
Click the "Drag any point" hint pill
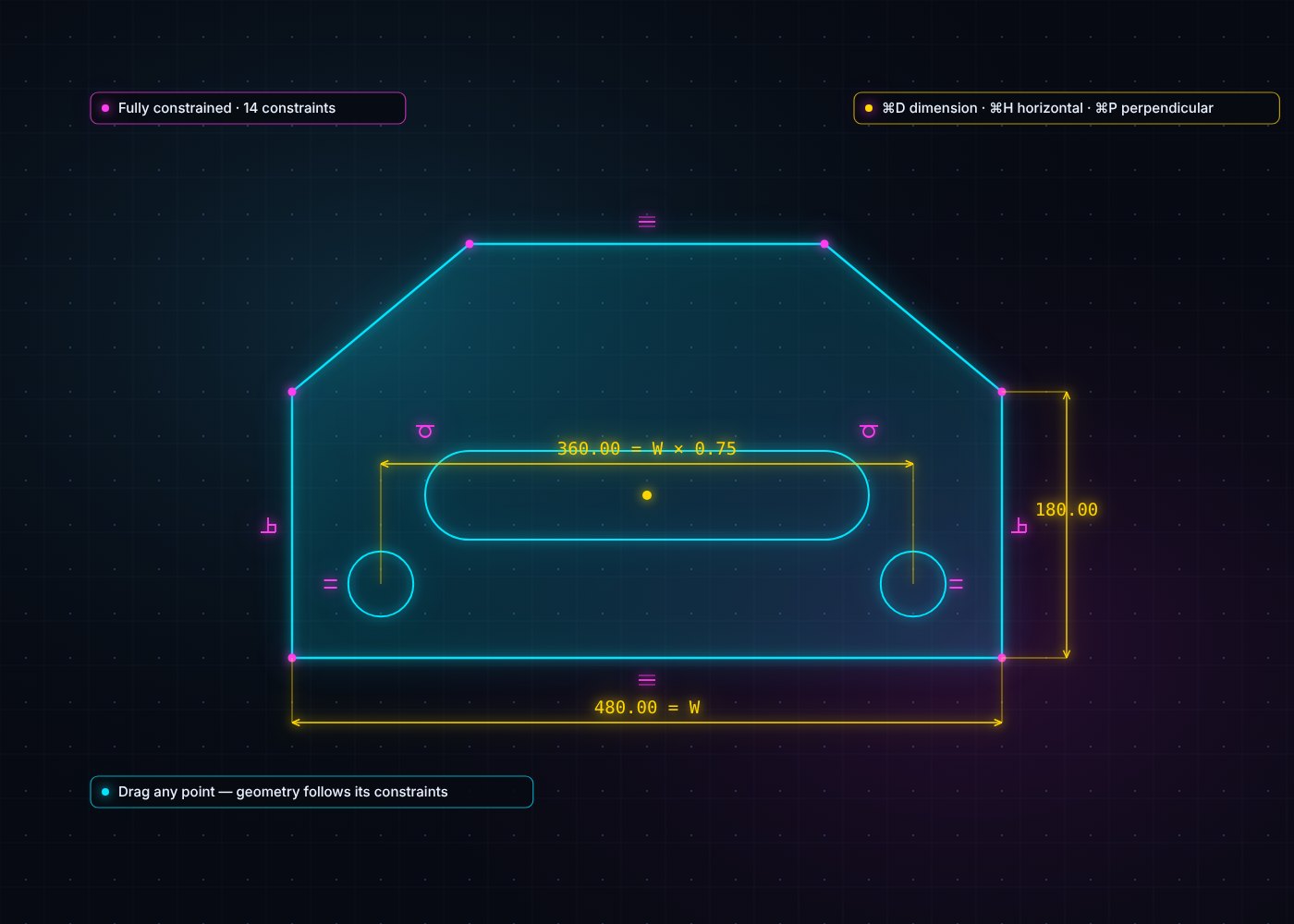click(311, 792)
